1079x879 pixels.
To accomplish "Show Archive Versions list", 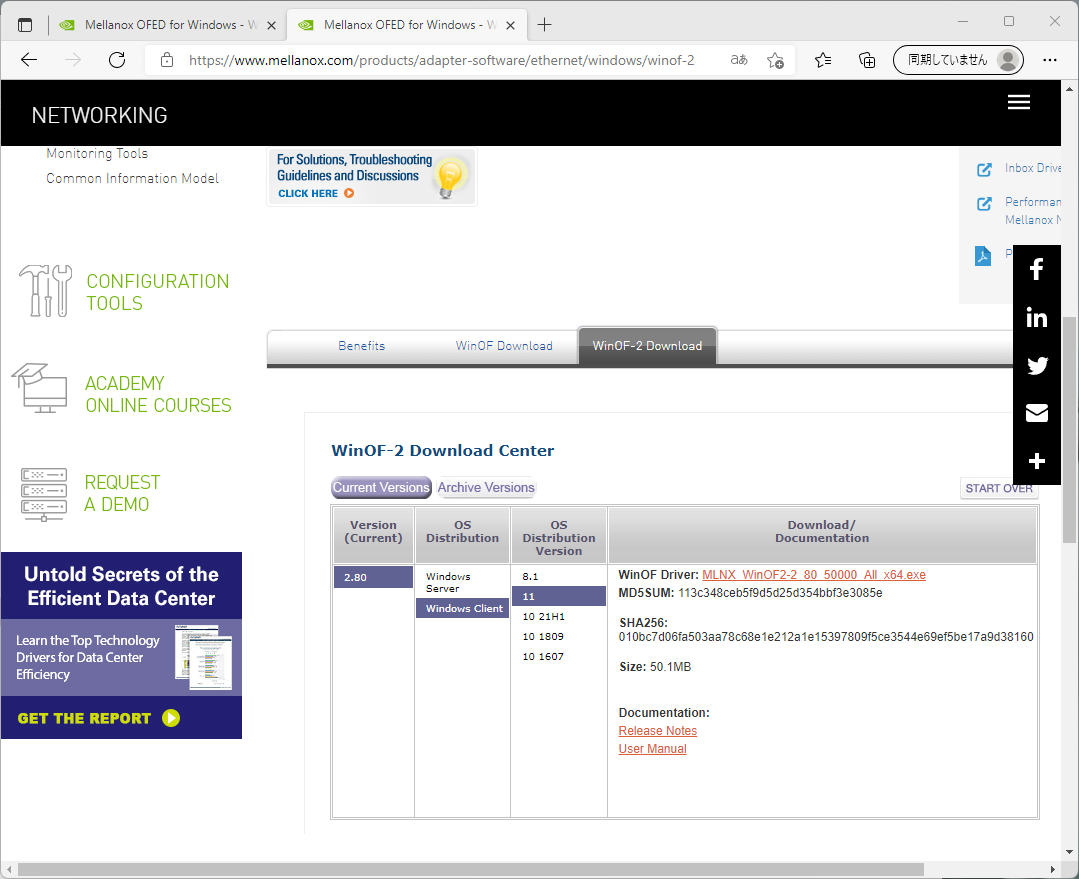I will coord(486,487).
